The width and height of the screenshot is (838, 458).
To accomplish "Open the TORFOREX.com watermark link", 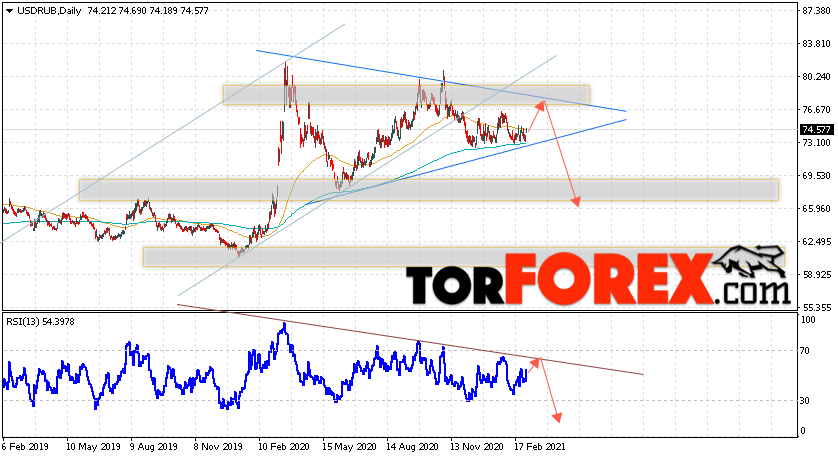I will click(598, 279).
